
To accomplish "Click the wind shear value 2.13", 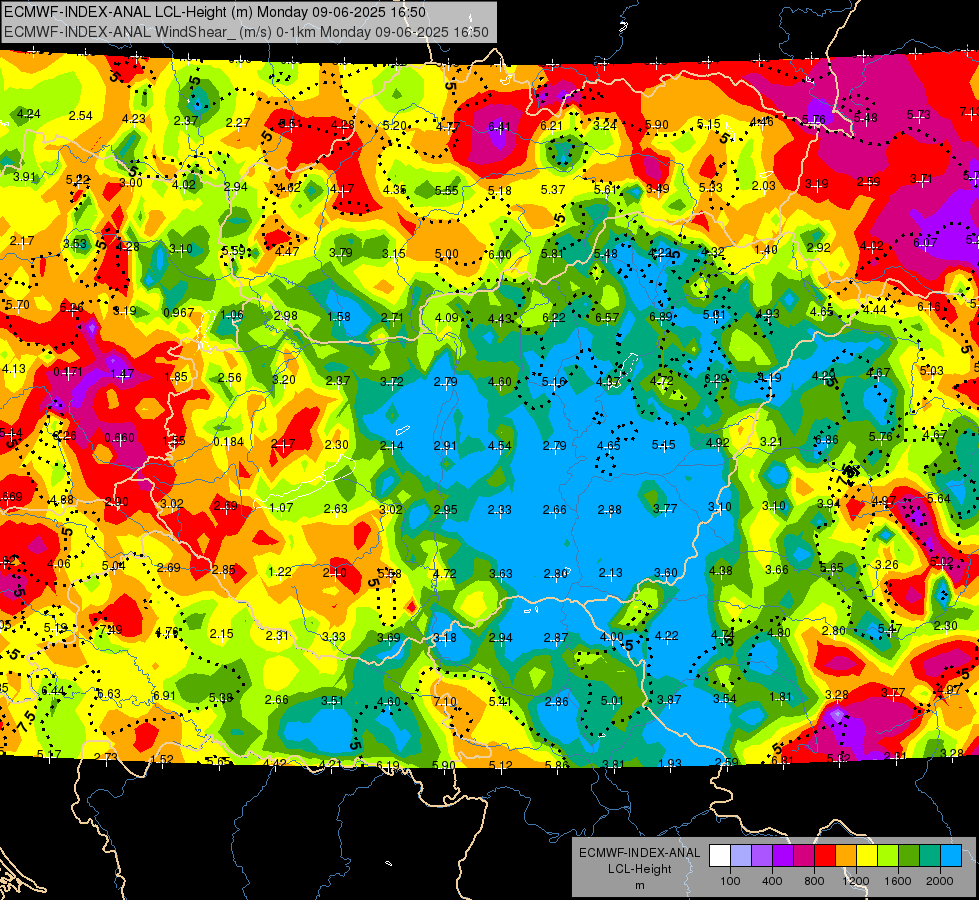I will [610, 573].
